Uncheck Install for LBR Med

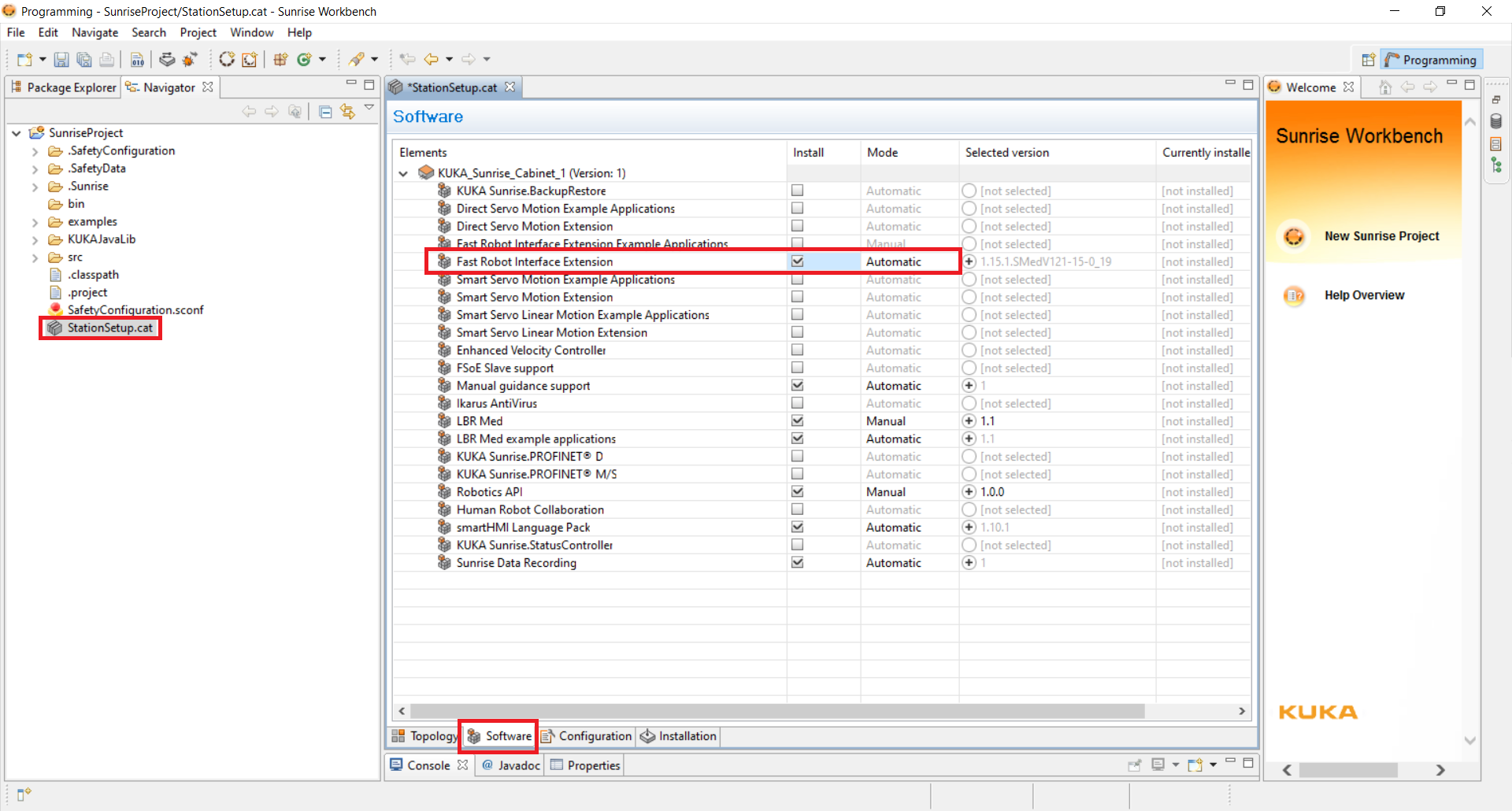pyautogui.click(x=797, y=420)
